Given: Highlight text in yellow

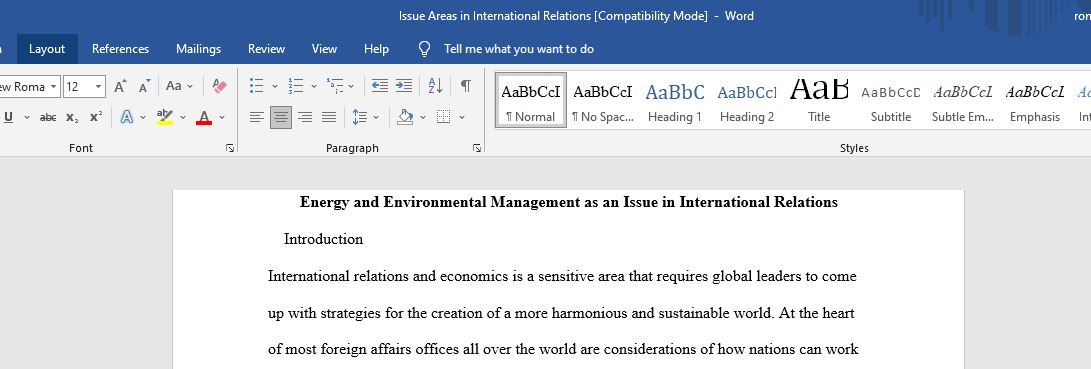Looking at the screenshot, I should tap(165, 117).
